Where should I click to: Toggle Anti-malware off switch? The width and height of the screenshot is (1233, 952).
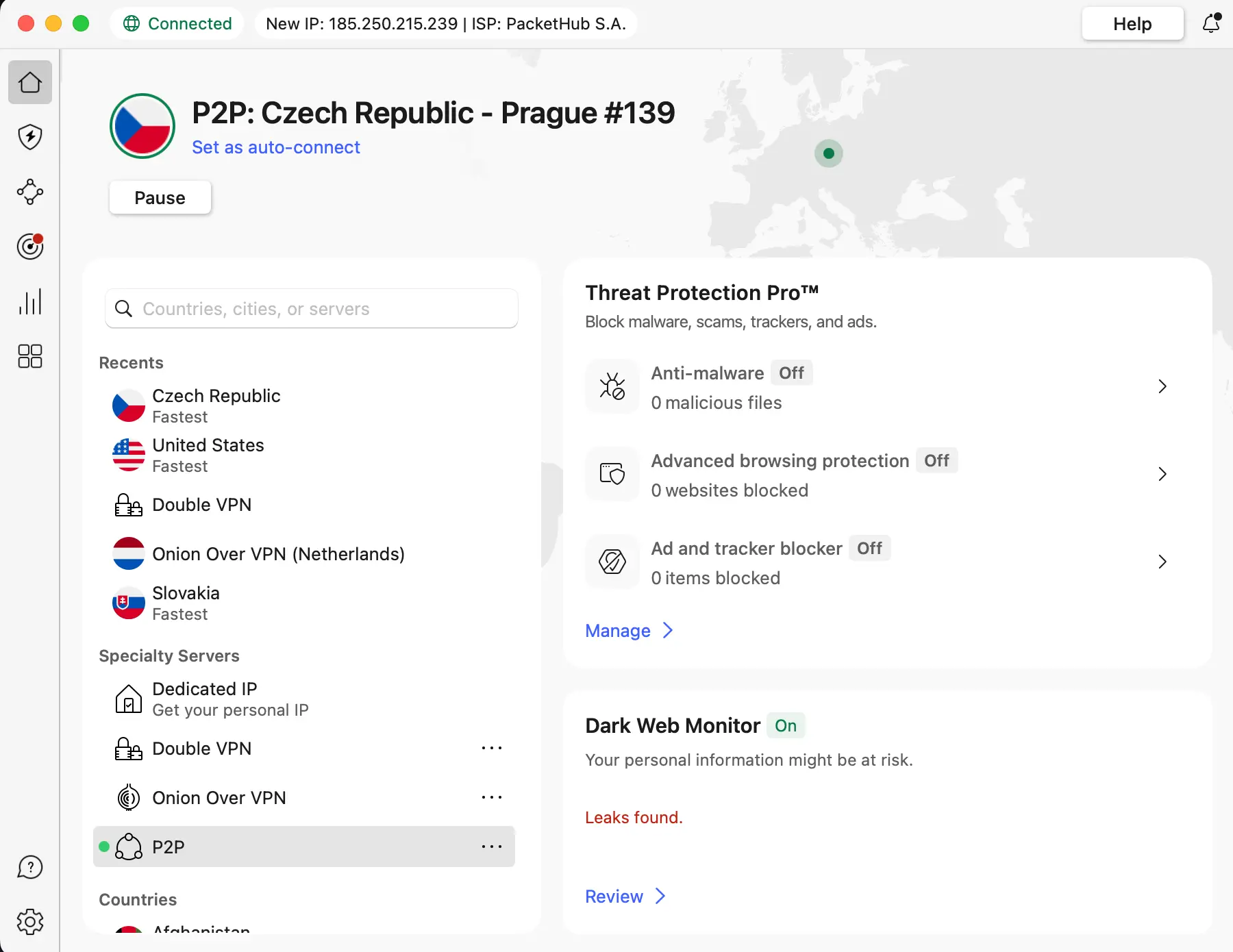click(792, 373)
